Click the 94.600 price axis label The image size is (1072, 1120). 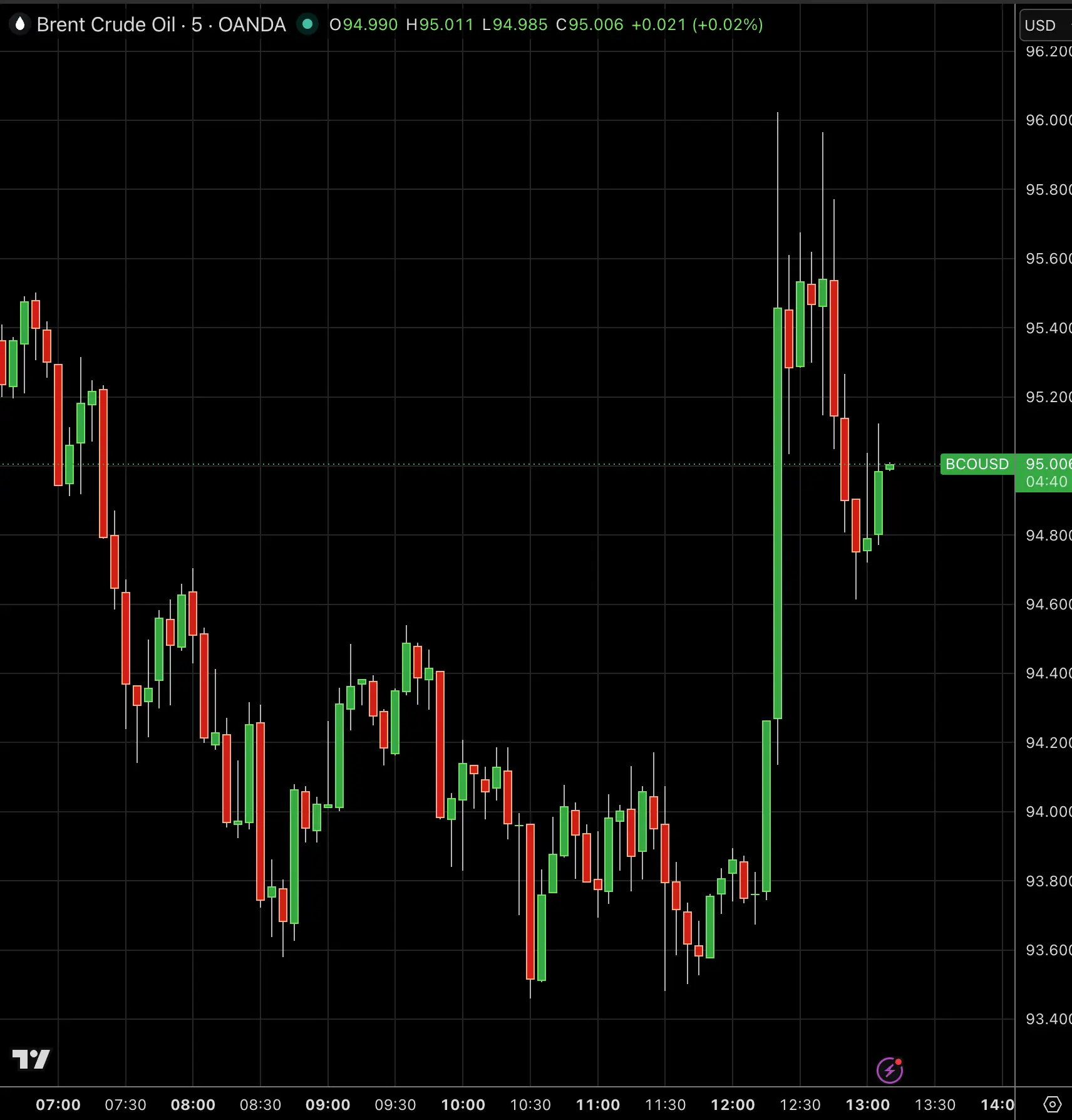coord(1048,604)
